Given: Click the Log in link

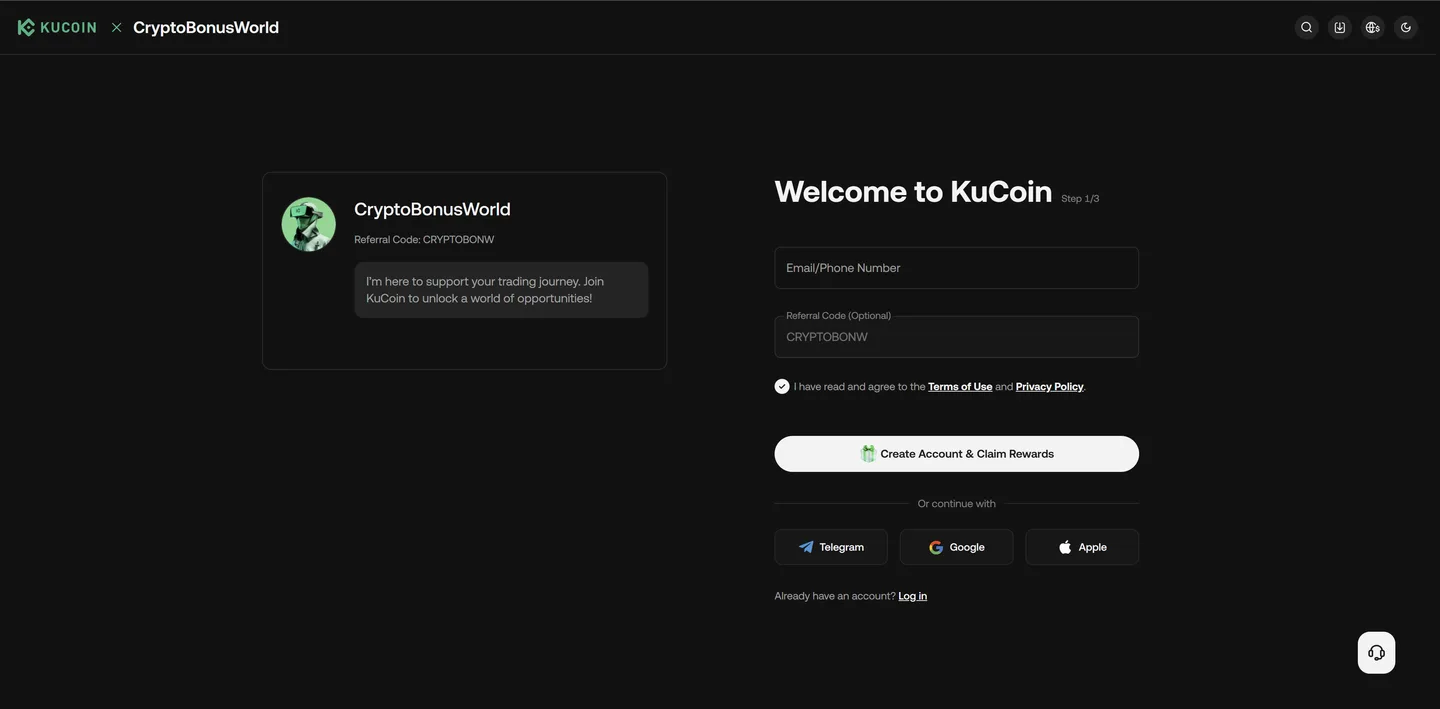Looking at the screenshot, I should 912,596.
